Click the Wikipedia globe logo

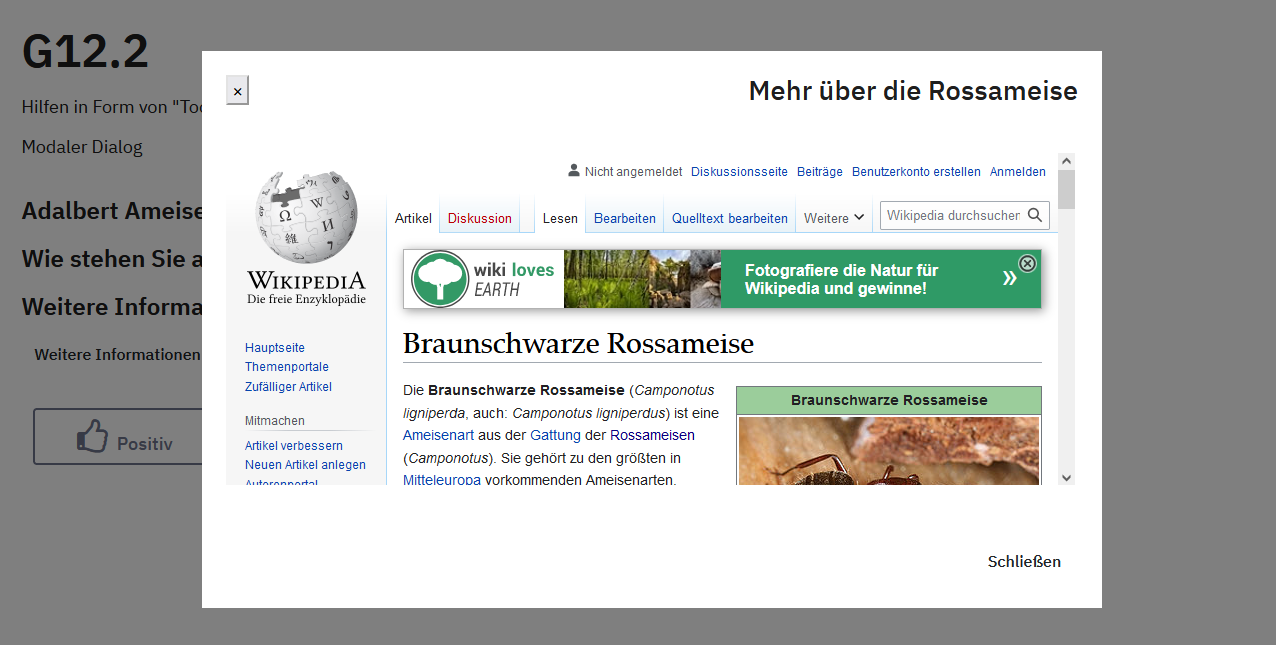(x=306, y=216)
